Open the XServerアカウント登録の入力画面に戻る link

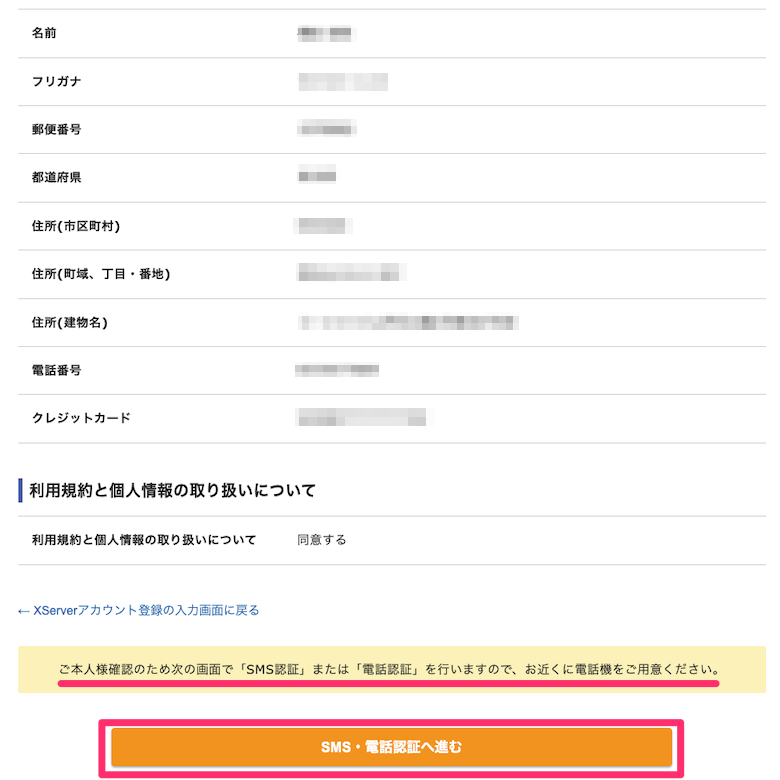[139, 610]
